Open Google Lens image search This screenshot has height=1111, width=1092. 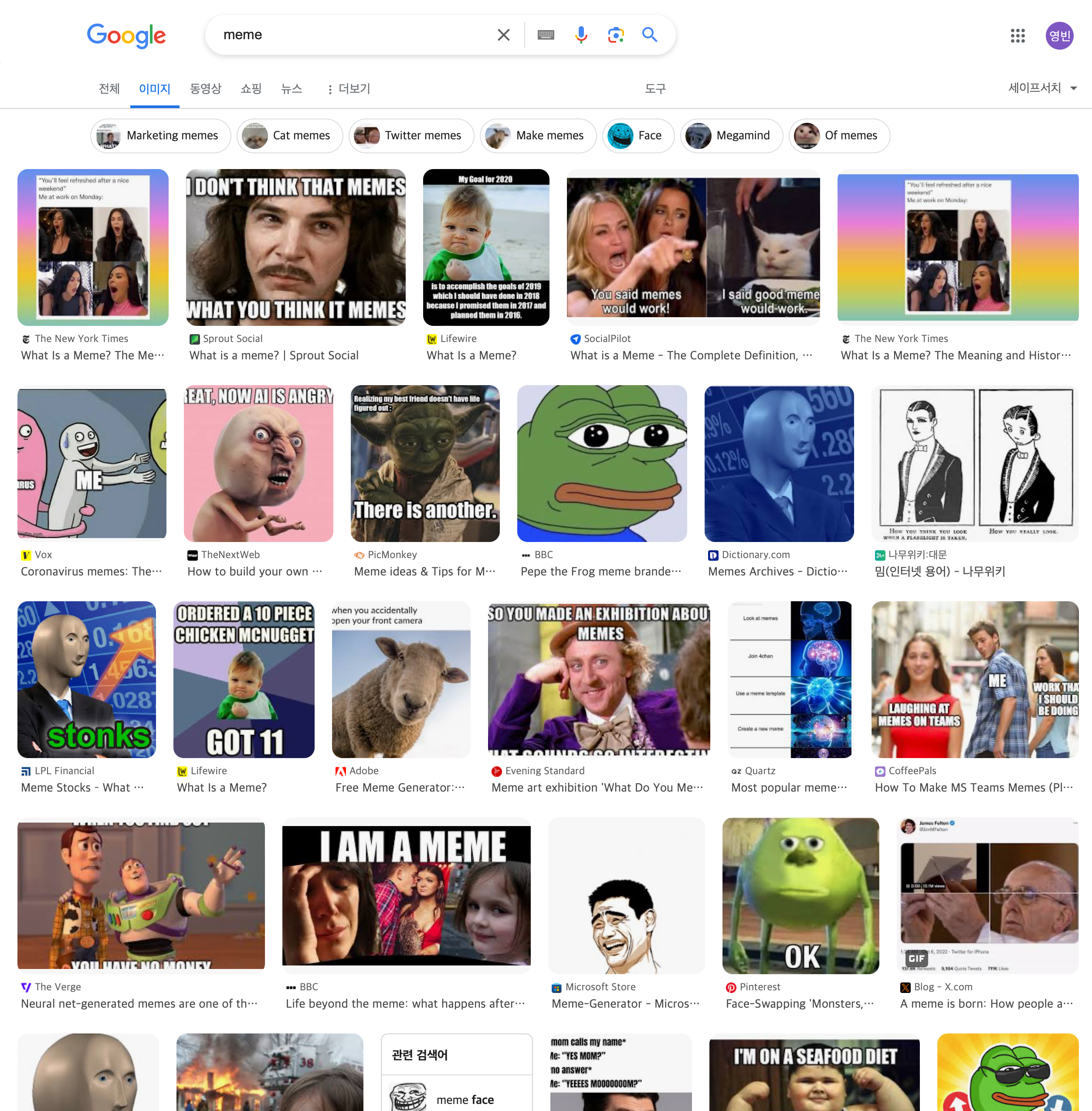click(x=615, y=35)
